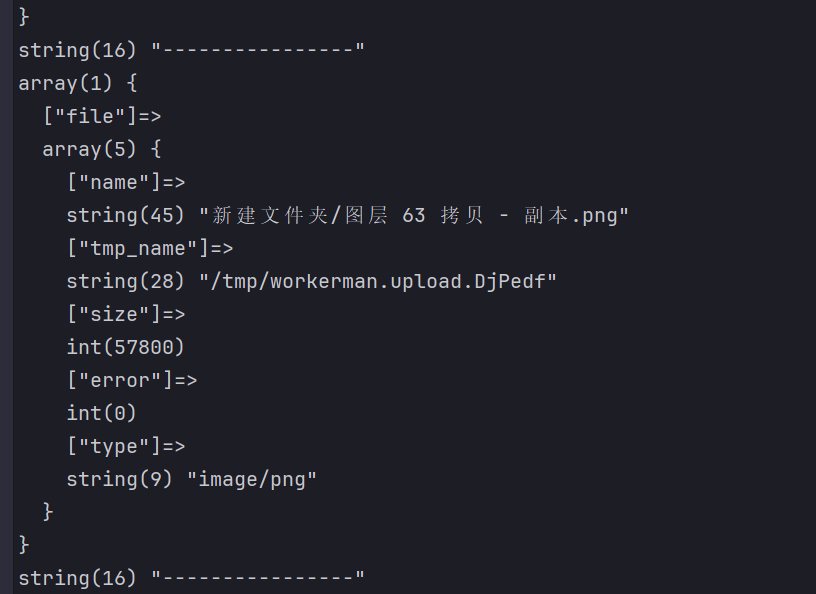This screenshot has width=816, height=594.
Task: Click the array(1) opening line
Action: 78,83
